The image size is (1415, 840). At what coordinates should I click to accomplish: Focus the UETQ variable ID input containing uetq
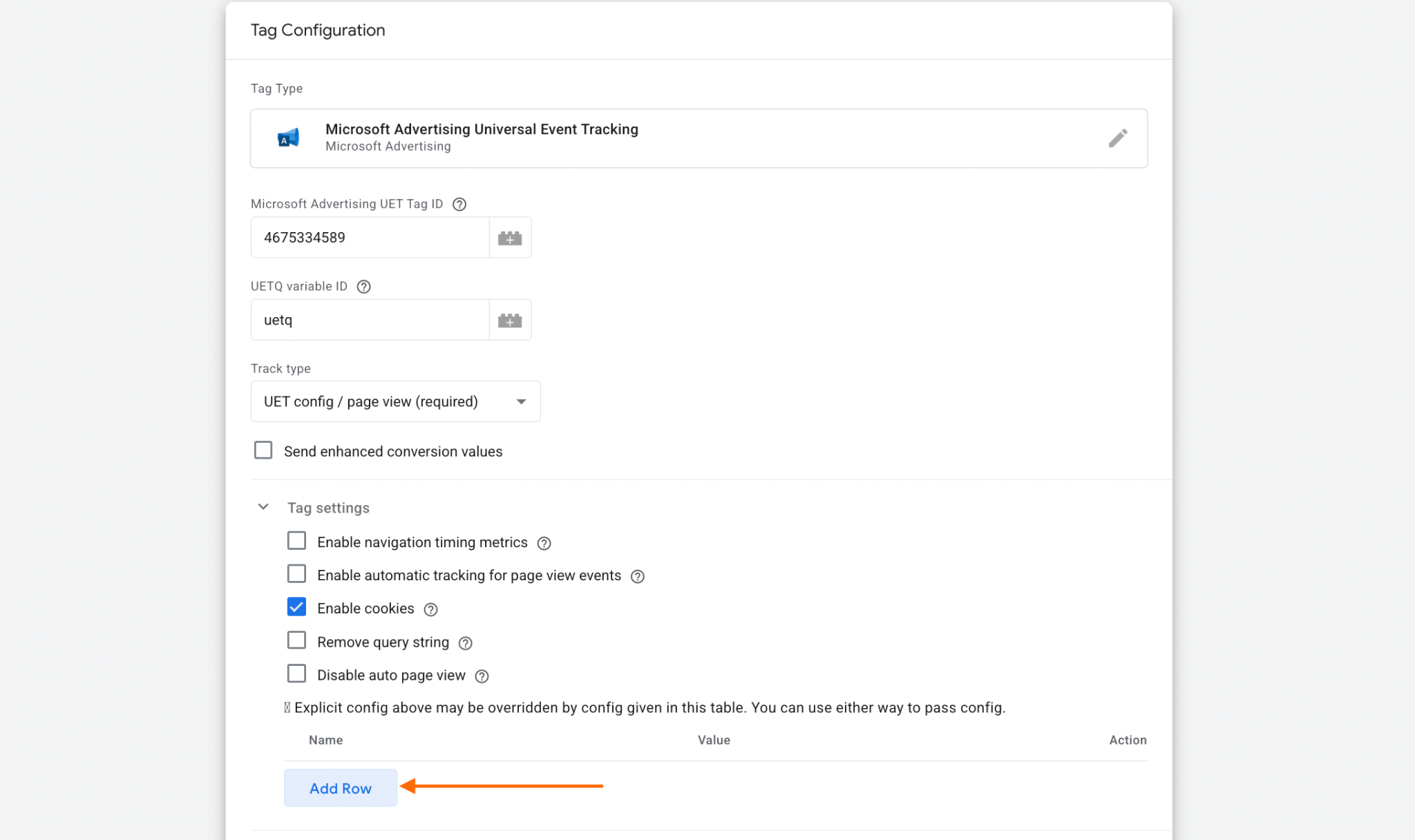pyautogui.click(x=370, y=320)
